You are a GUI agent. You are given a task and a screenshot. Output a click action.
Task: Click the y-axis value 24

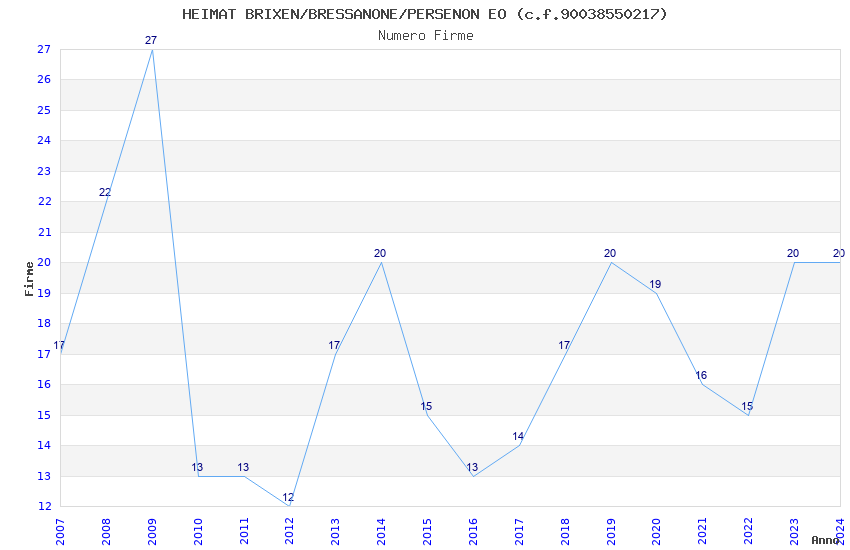(44, 140)
